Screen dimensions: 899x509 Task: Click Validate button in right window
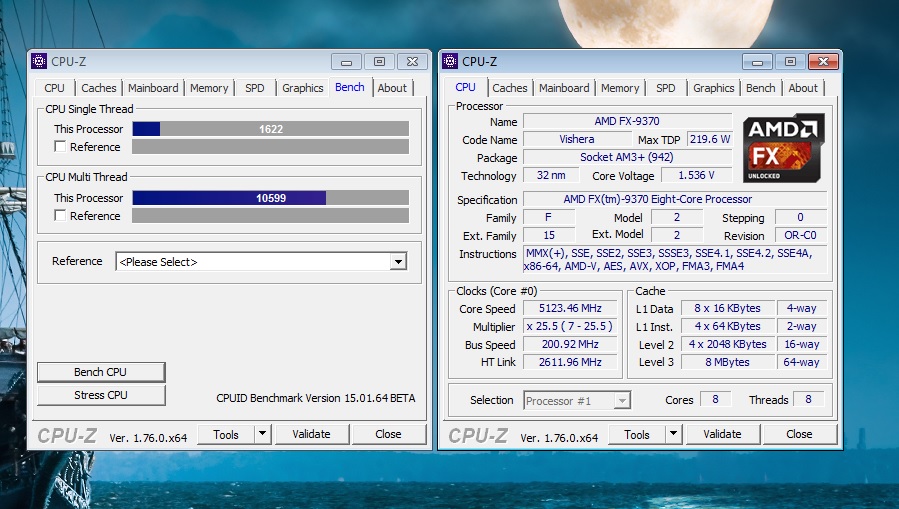pos(722,434)
